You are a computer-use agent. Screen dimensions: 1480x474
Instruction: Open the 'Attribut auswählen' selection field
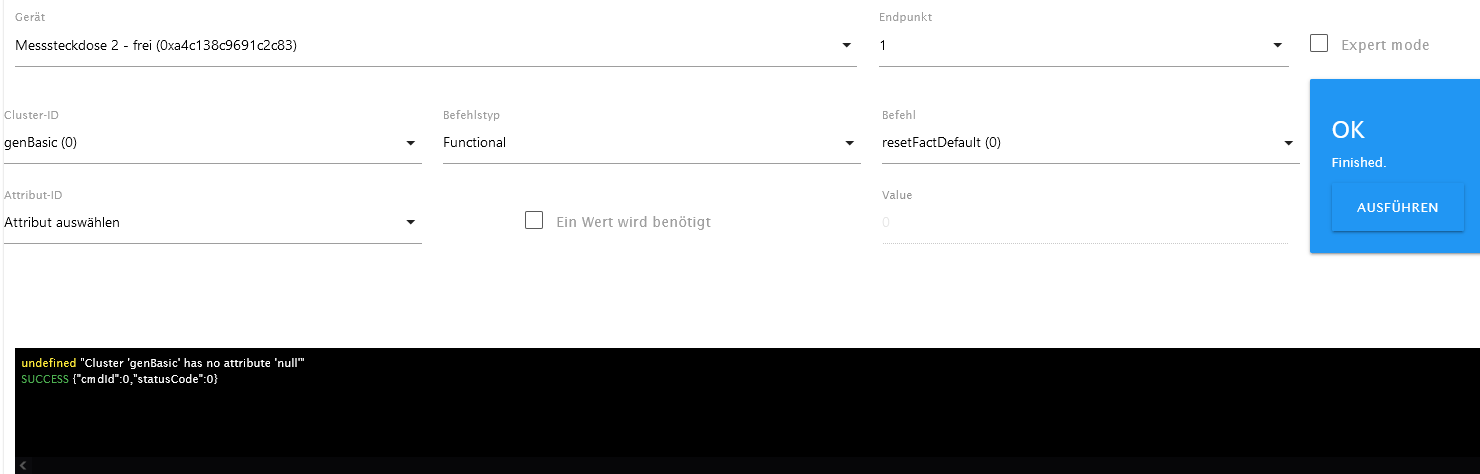point(200,222)
